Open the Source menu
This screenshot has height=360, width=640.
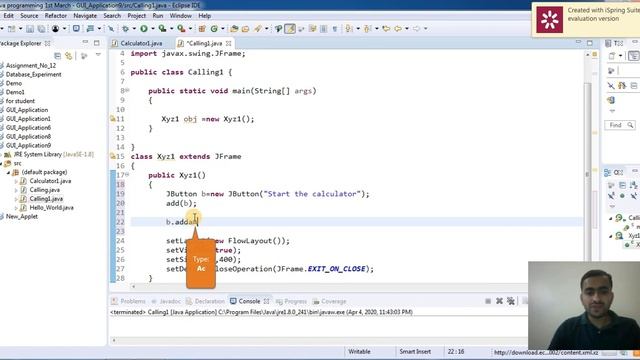29,16
